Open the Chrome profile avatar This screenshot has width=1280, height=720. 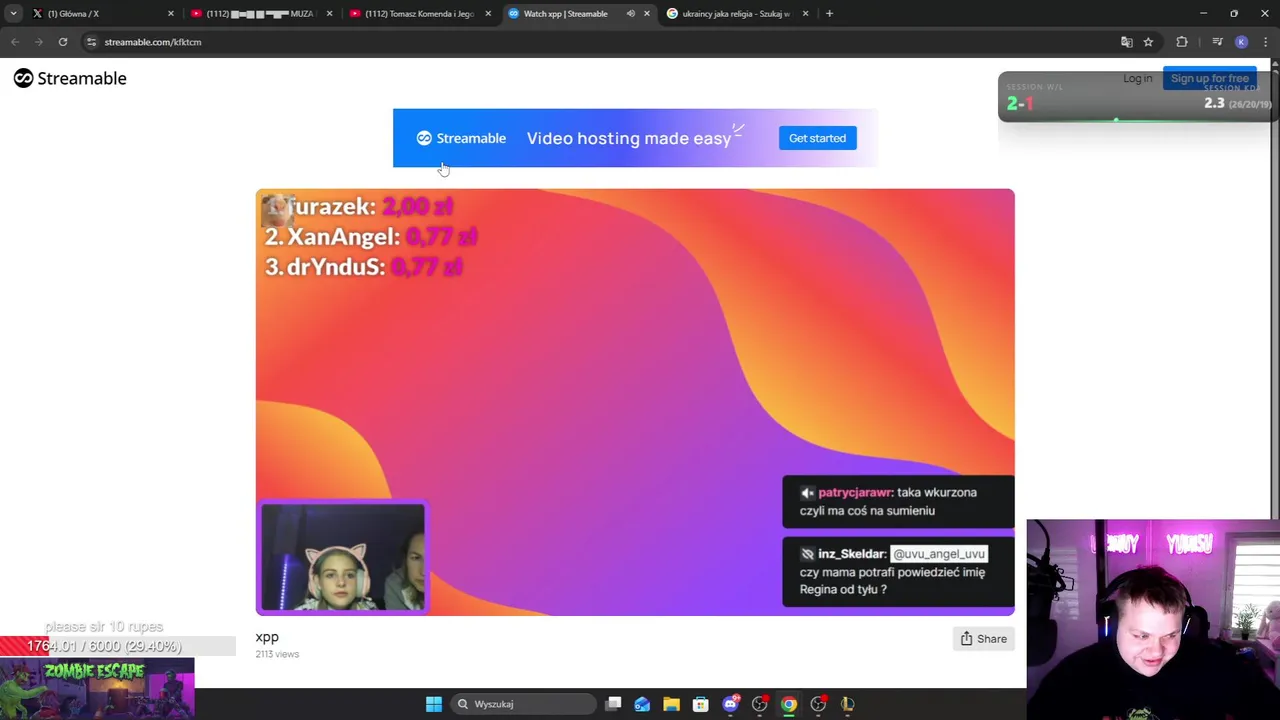point(1241,42)
